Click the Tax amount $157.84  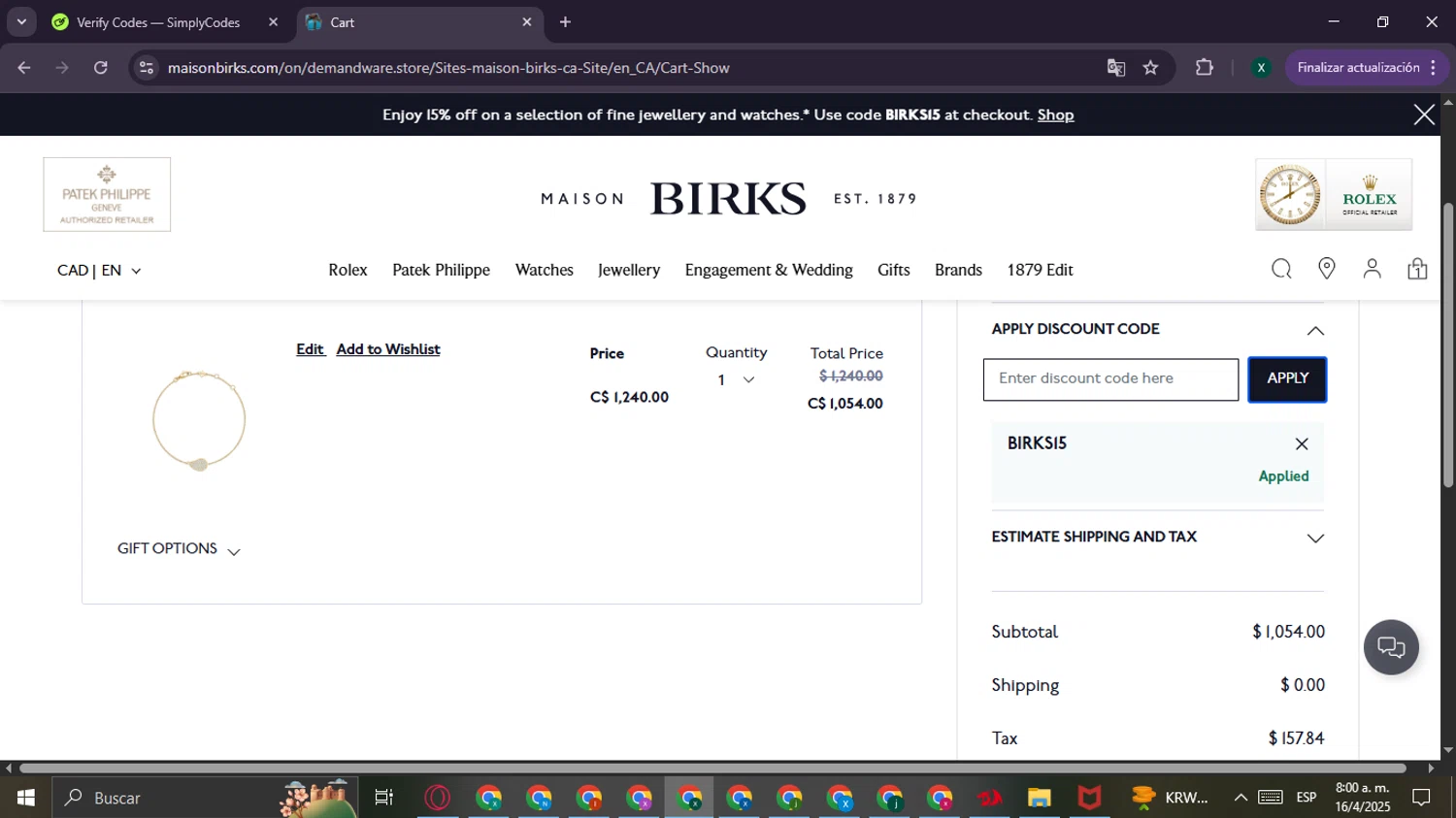tap(1296, 738)
